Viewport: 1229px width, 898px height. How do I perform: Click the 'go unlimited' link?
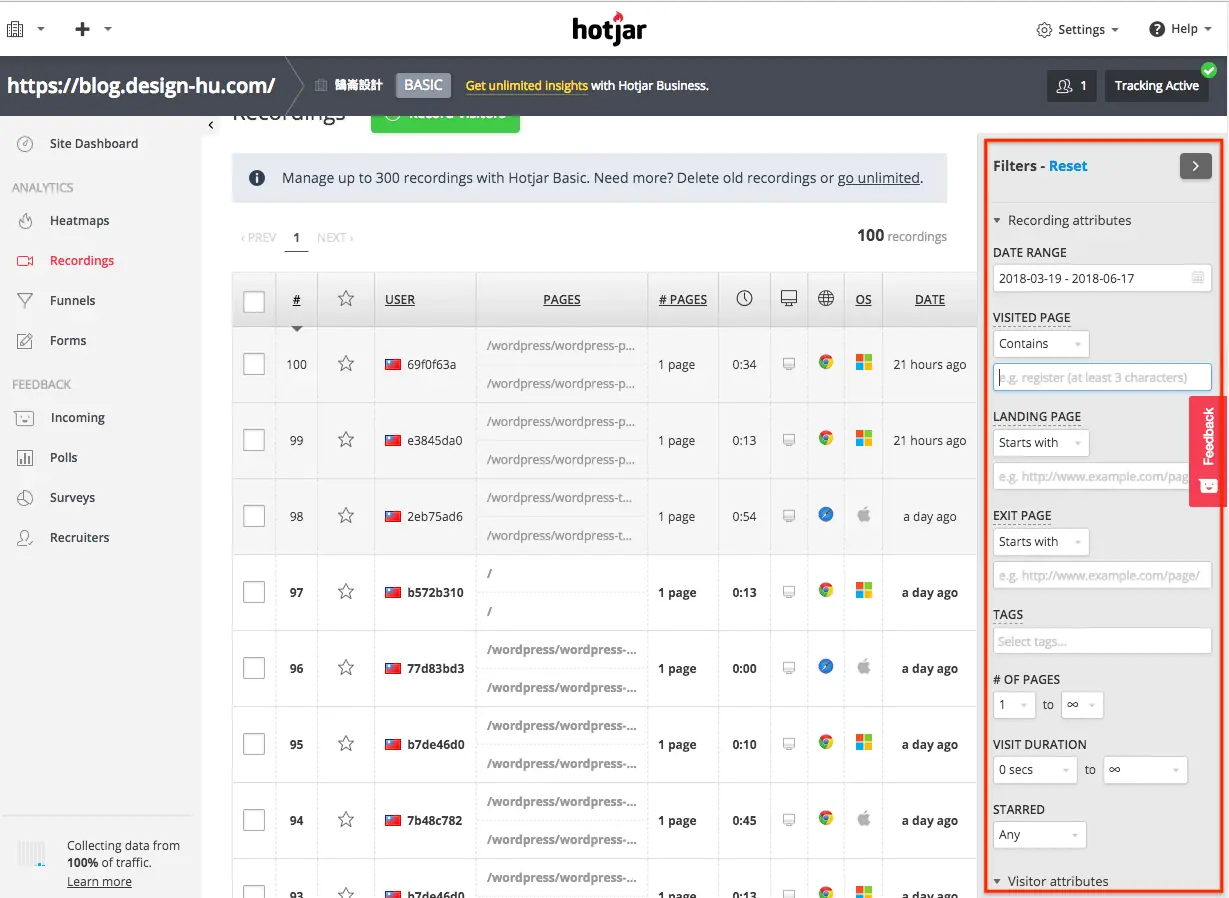coord(878,178)
